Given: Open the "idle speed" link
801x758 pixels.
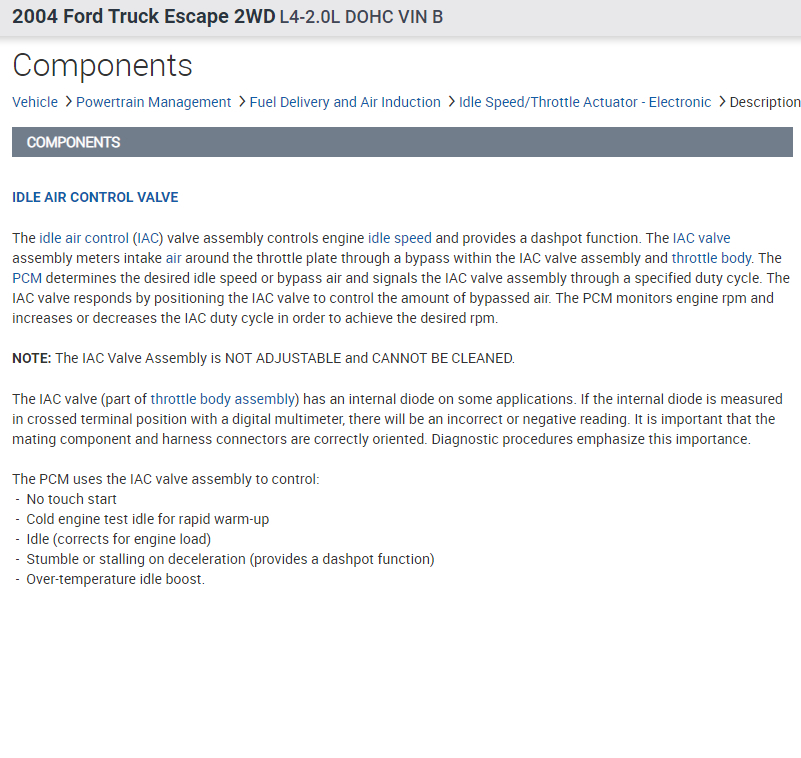Looking at the screenshot, I should 400,238.
